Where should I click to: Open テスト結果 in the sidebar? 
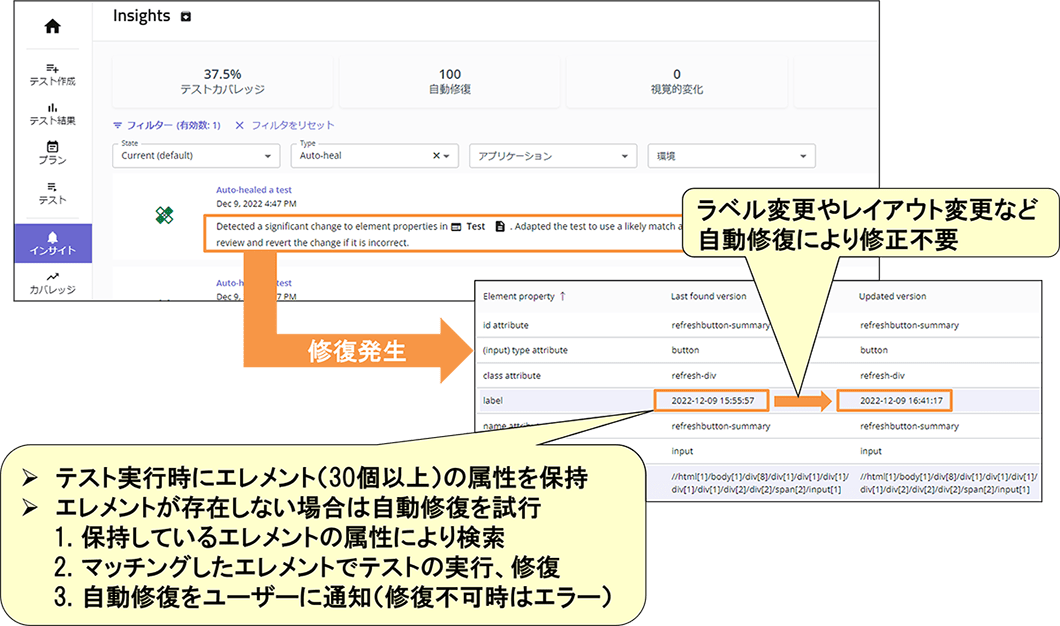click(x=52, y=113)
